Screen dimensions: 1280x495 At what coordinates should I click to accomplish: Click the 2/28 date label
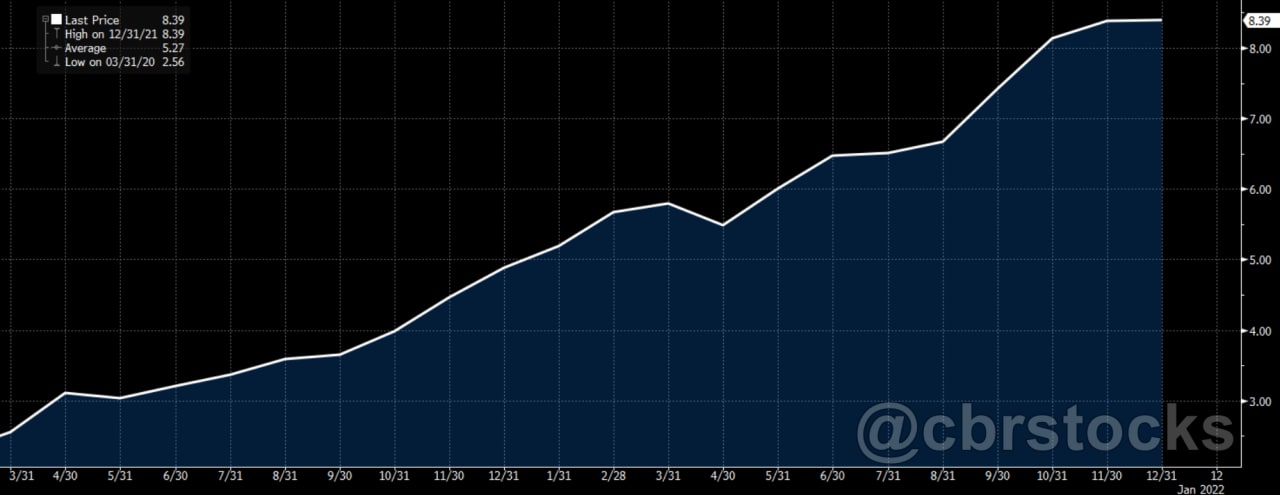(x=614, y=475)
